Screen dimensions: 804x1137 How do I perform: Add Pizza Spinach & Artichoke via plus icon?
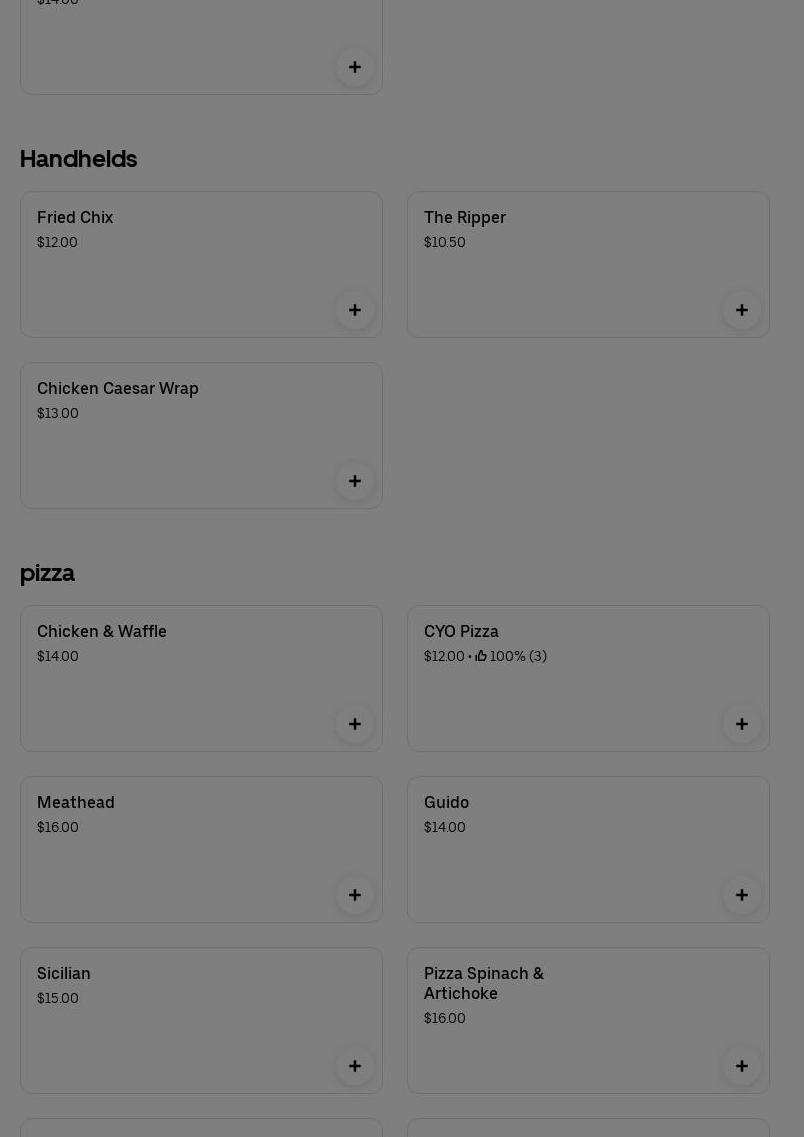(x=742, y=1066)
